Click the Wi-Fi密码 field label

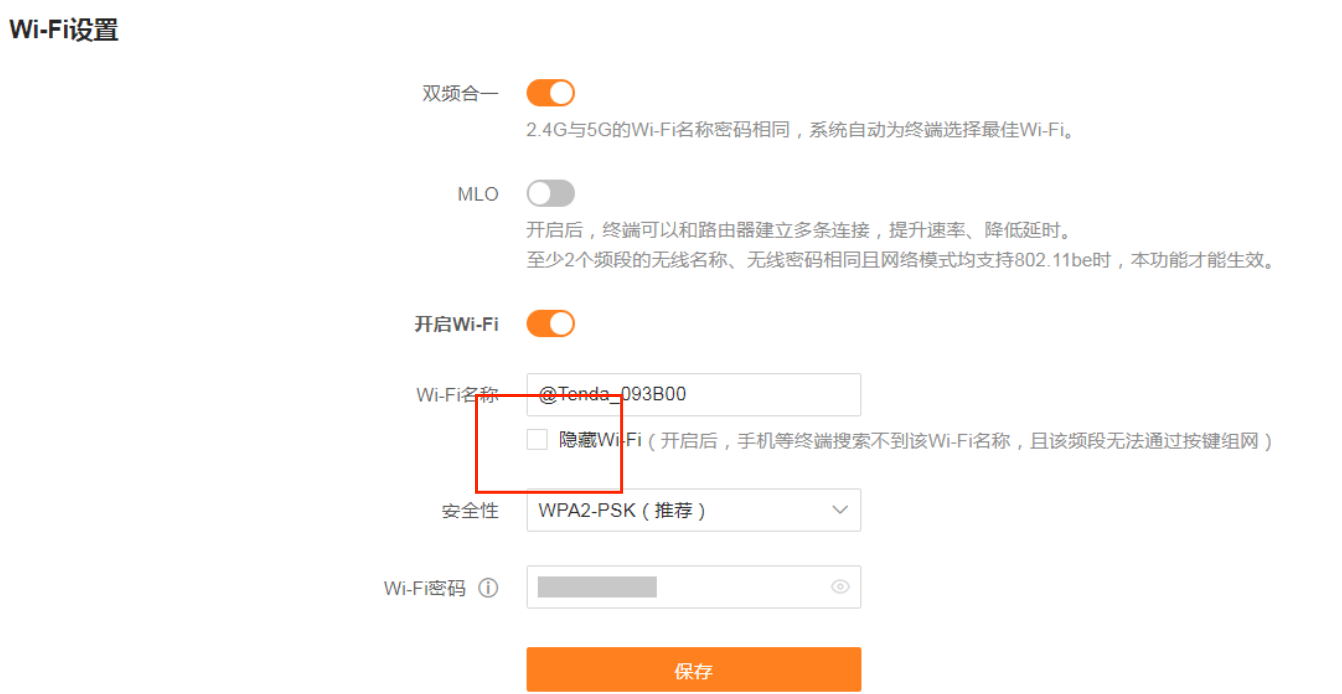(x=425, y=588)
